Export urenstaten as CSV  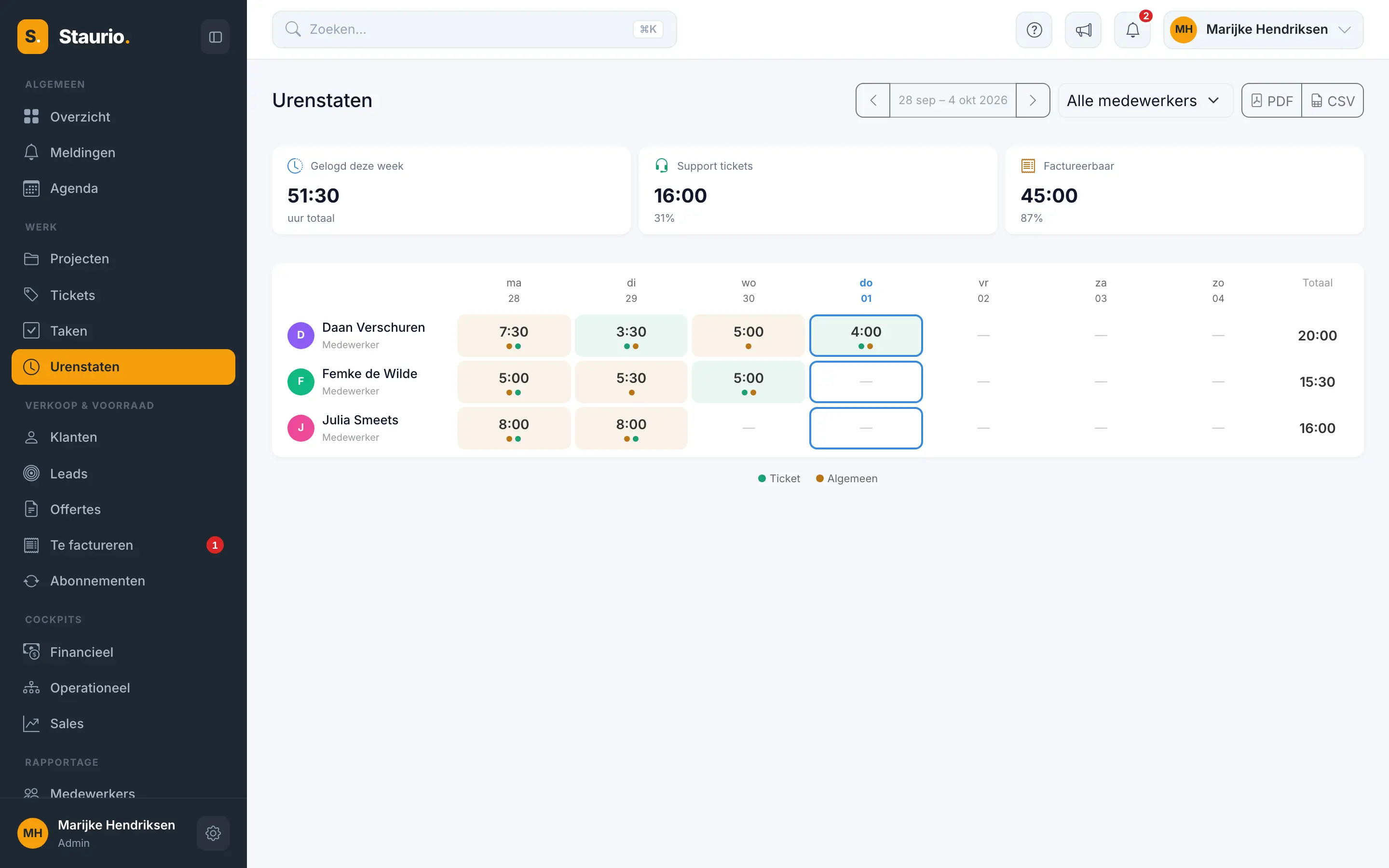coord(1333,100)
